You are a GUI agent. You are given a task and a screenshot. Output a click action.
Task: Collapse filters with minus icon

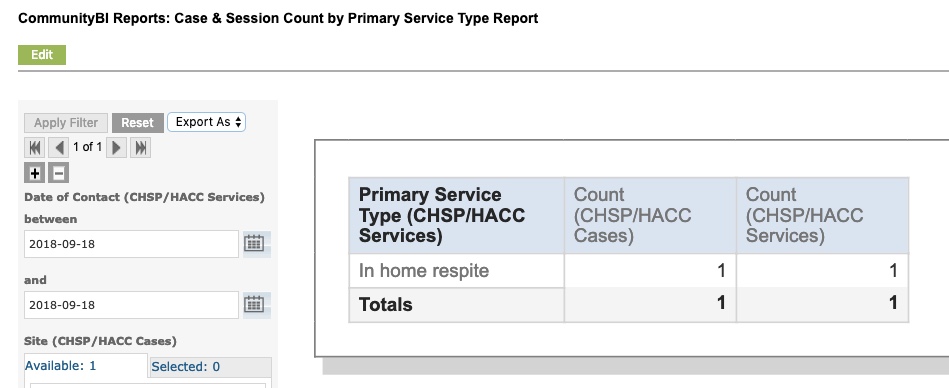point(58,173)
